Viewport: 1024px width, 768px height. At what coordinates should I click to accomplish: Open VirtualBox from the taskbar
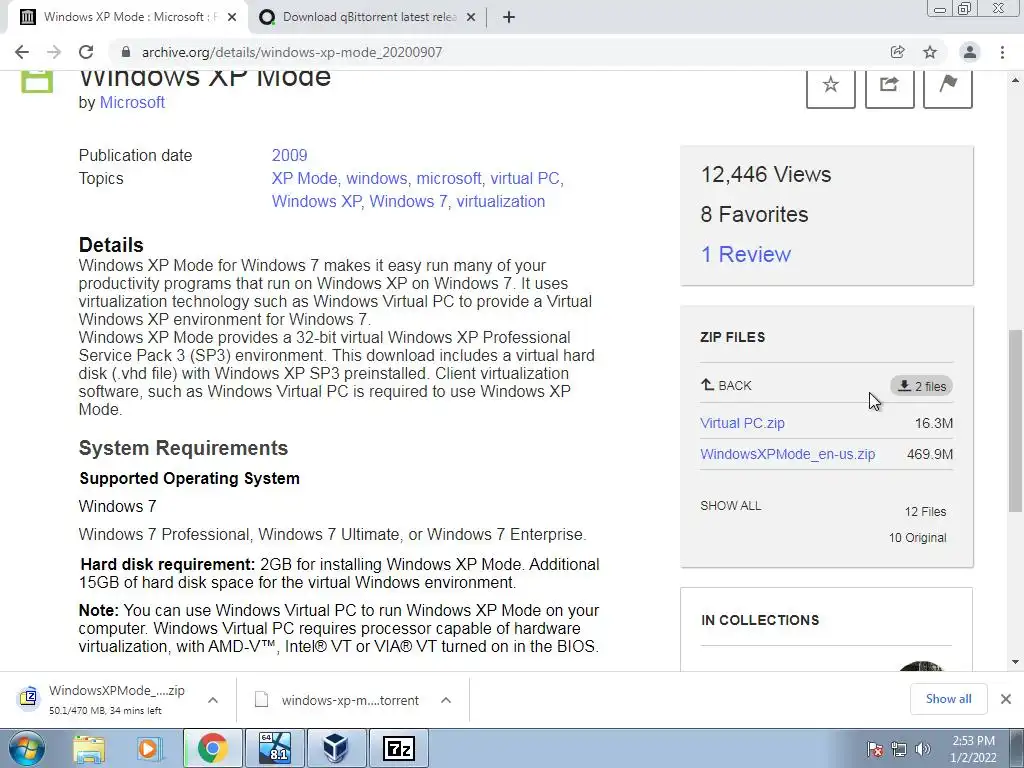pyautogui.click(x=336, y=748)
